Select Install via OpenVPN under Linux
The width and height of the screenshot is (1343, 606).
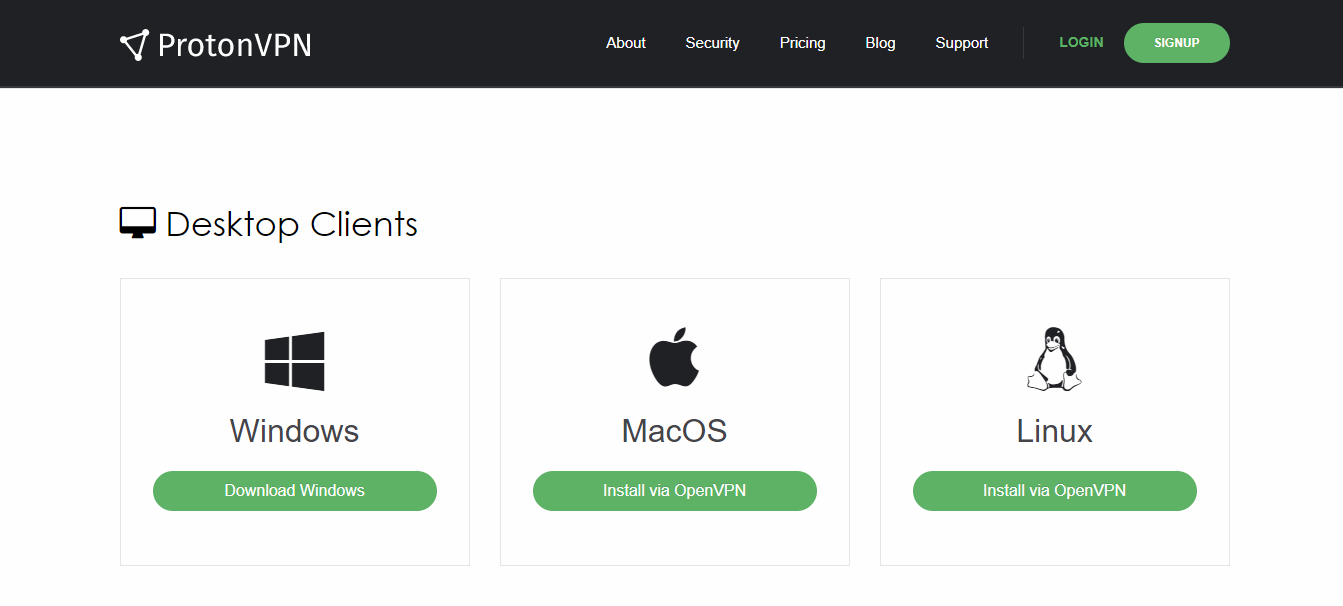pyautogui.click(x=1055, y=491)
